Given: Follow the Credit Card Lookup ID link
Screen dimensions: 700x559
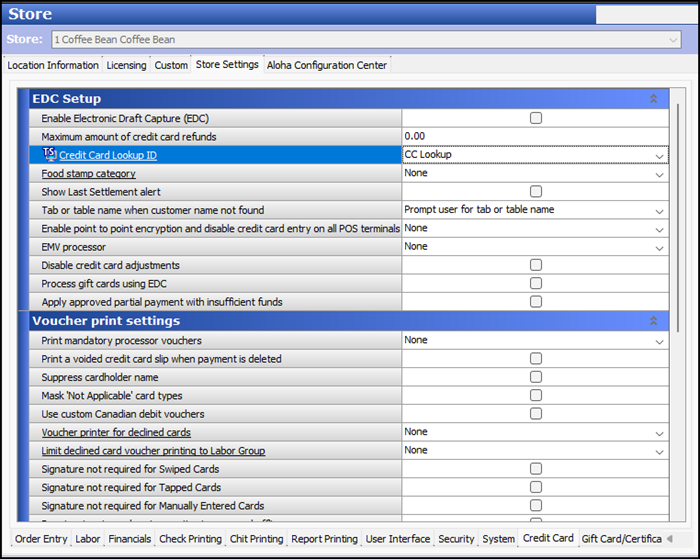Looking at the screenshot, I should click(x=108, y=155).
